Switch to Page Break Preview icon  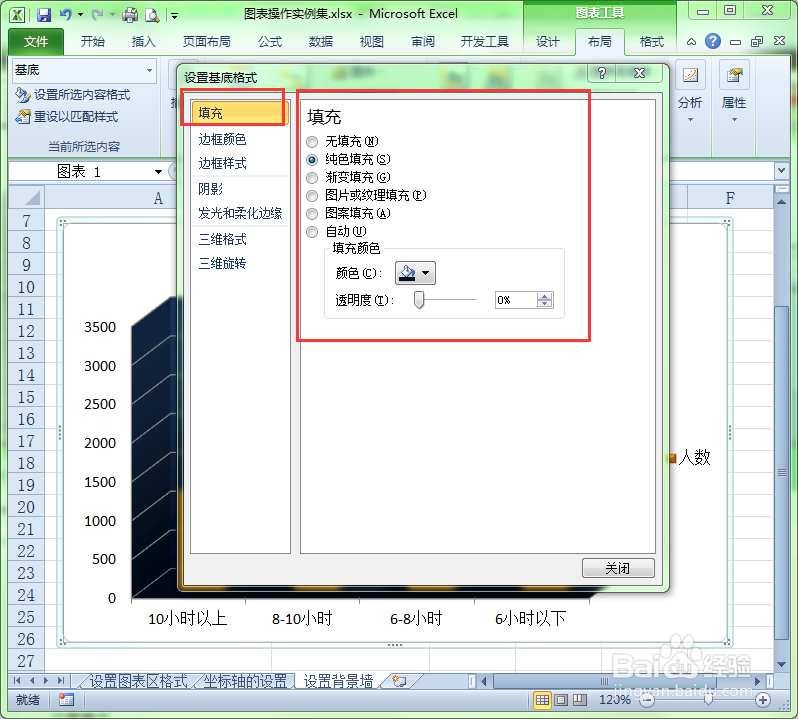click(579, 700)
